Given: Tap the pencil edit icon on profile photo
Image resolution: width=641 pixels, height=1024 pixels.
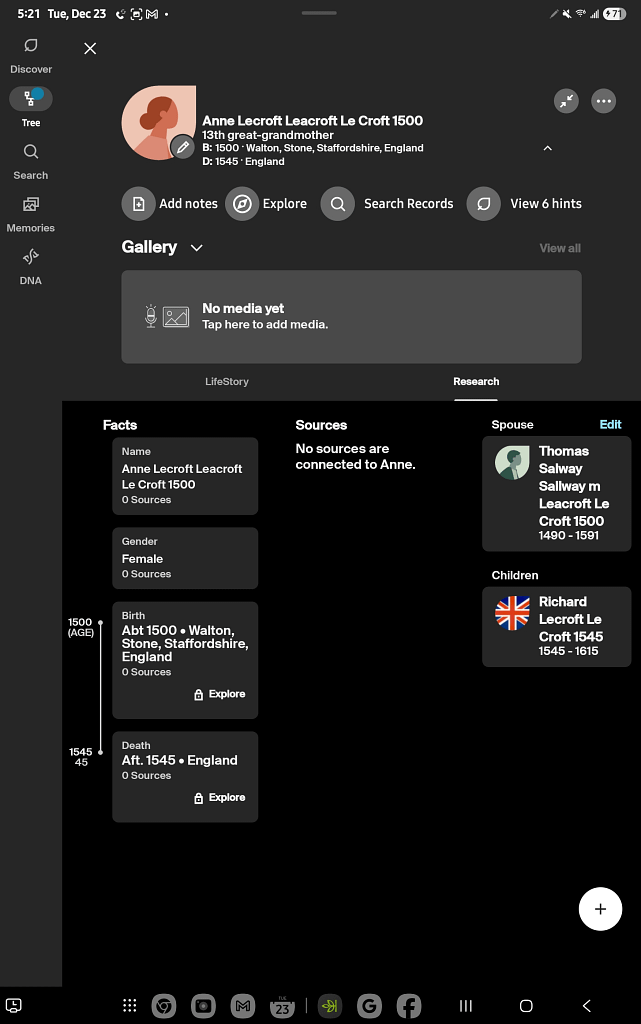Looking at the screenshot, I should (182, 147).
